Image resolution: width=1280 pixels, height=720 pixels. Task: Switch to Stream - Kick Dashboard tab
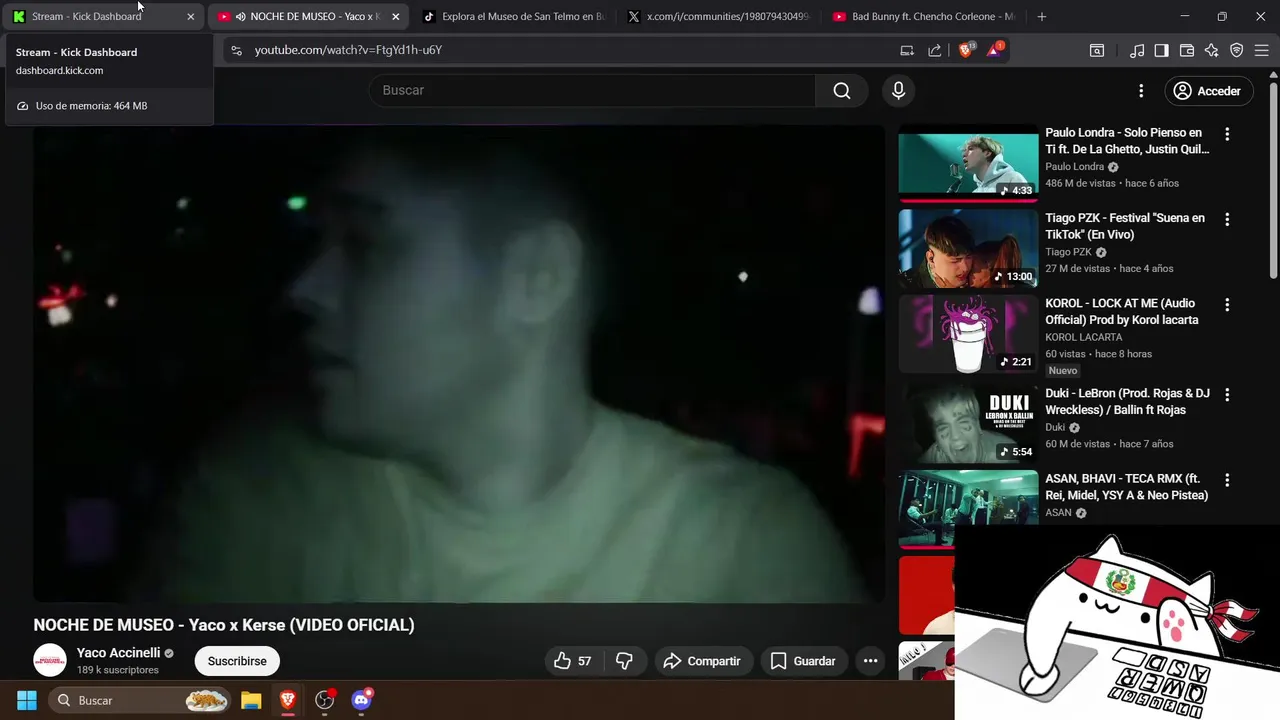click(104, 17)
